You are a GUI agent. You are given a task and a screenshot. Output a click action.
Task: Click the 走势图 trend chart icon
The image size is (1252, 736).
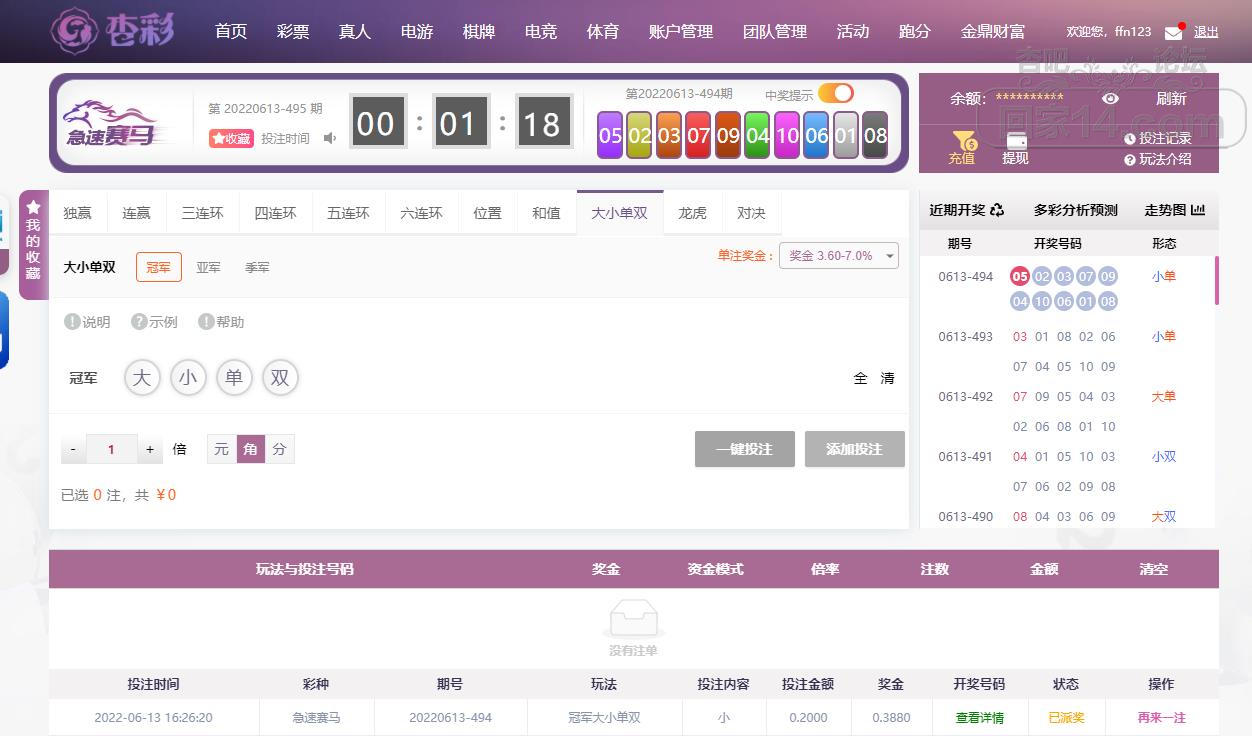tap(1198, 210)
